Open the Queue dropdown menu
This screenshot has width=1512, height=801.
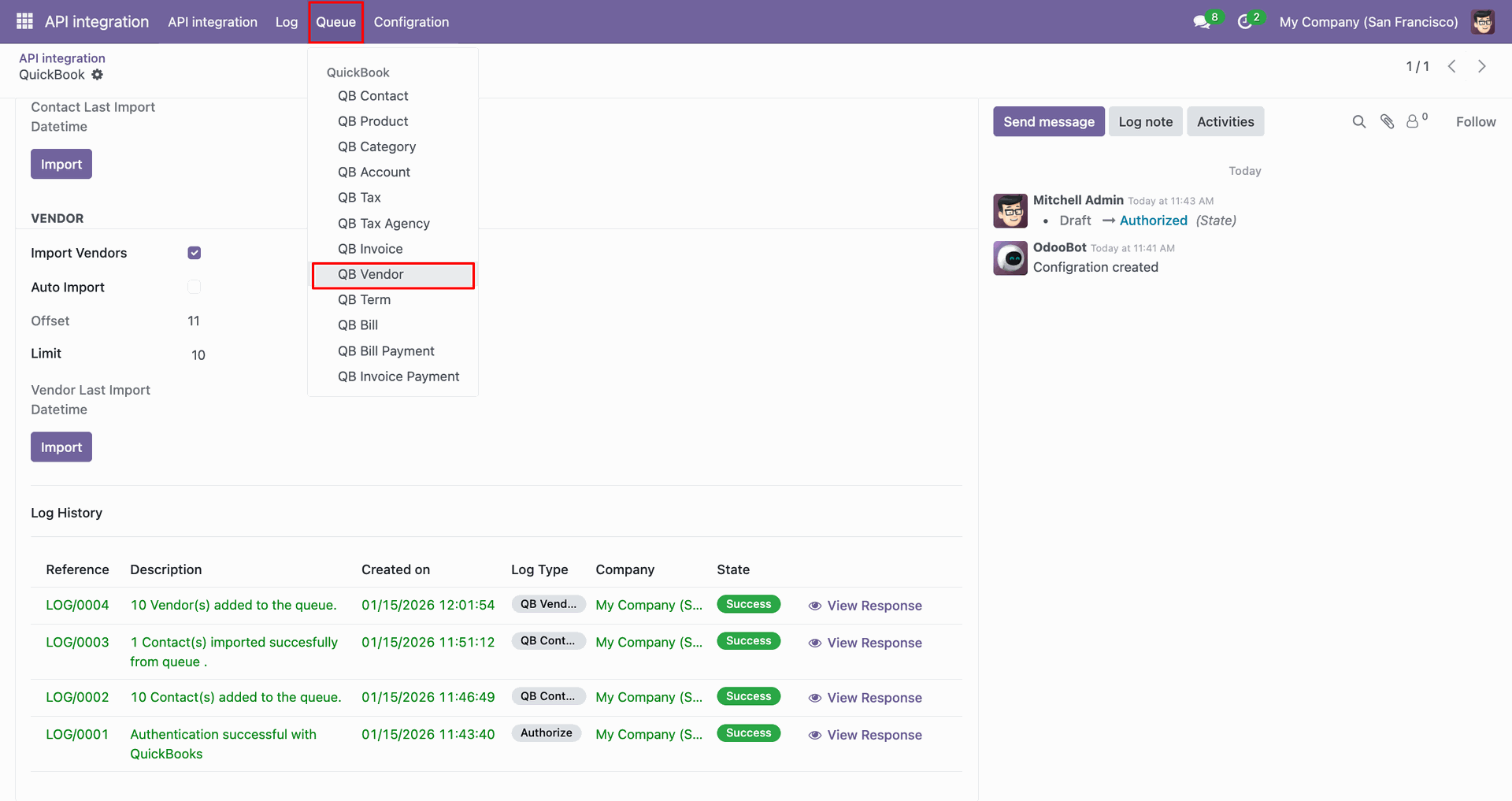click(335, 22)
